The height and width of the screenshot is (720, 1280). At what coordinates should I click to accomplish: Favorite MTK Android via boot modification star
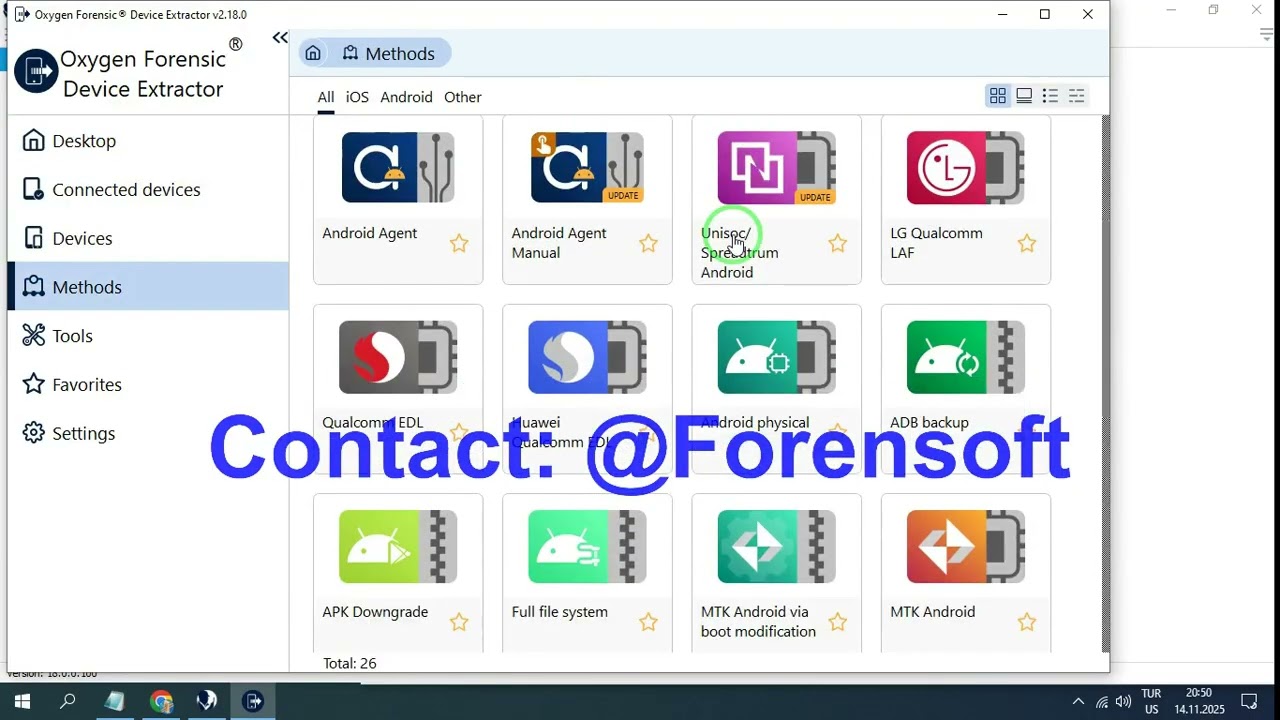tap(837, 622)
